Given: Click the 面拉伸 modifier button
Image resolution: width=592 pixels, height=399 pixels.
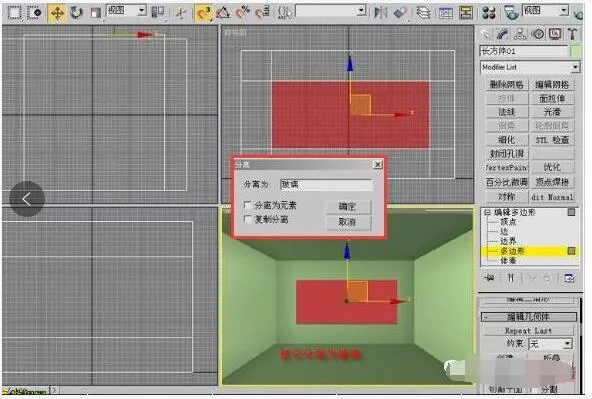Looking at the screenshot, I should (552, 99).
